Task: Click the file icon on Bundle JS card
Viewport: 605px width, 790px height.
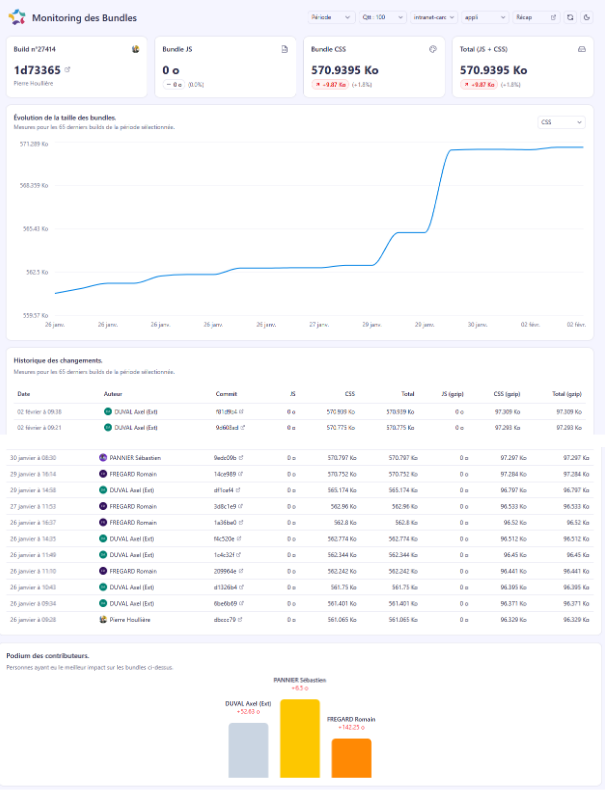Action: pos(284,48)
